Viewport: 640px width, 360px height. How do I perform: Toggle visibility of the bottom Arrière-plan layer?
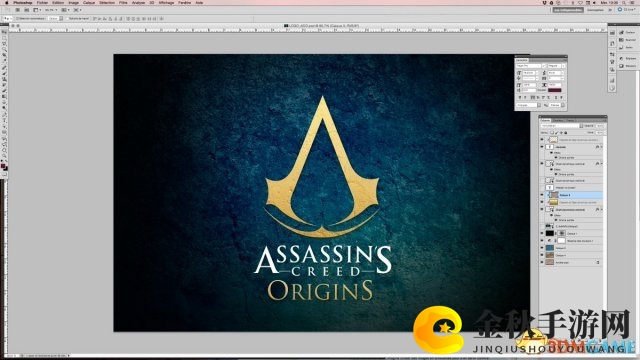[542, 262]
